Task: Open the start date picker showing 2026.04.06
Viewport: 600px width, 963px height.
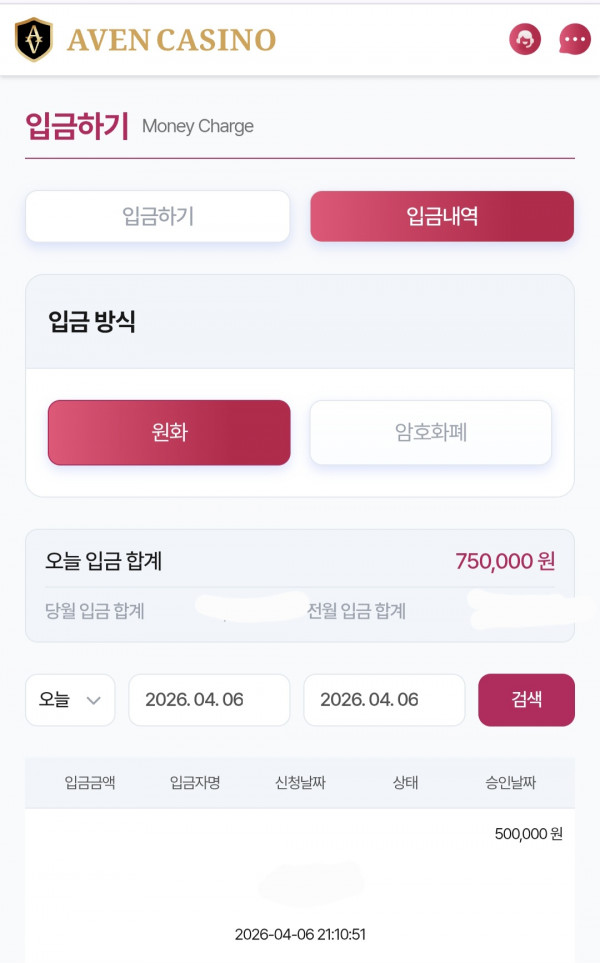Action: tap(209, 700)
